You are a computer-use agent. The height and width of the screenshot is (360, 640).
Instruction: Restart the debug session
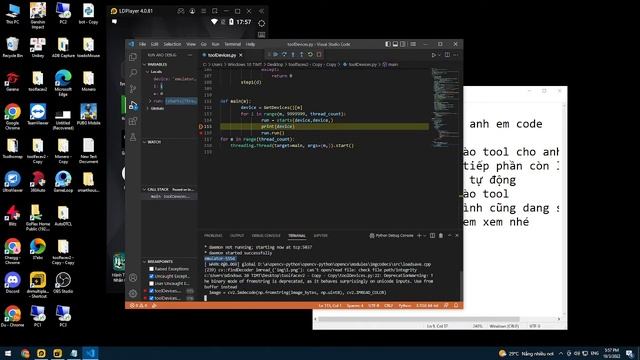tap(310, 55)
